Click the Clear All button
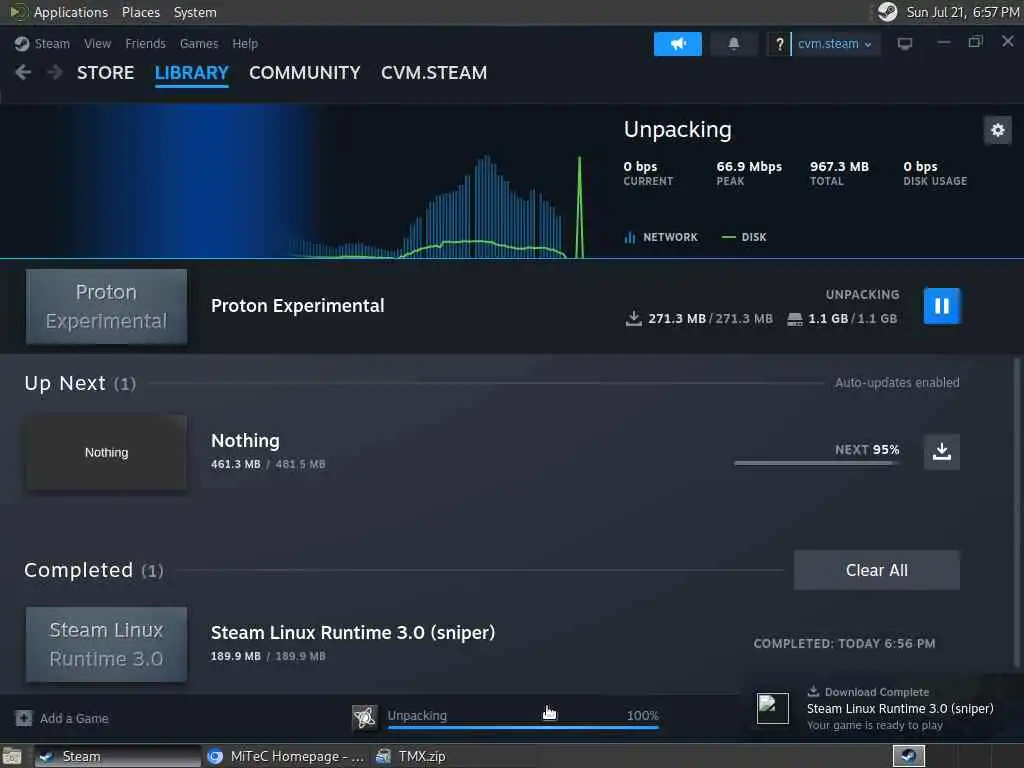 point(876,570)
